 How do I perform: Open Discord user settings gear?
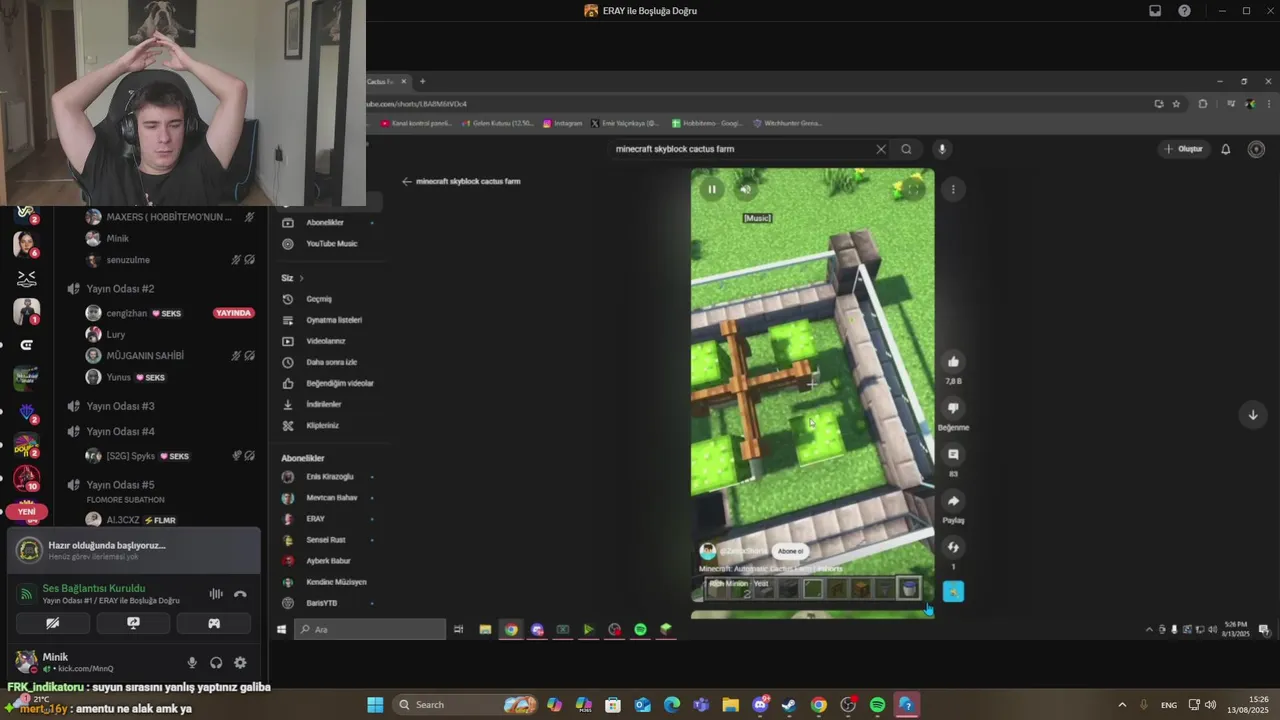pos(240,663)
